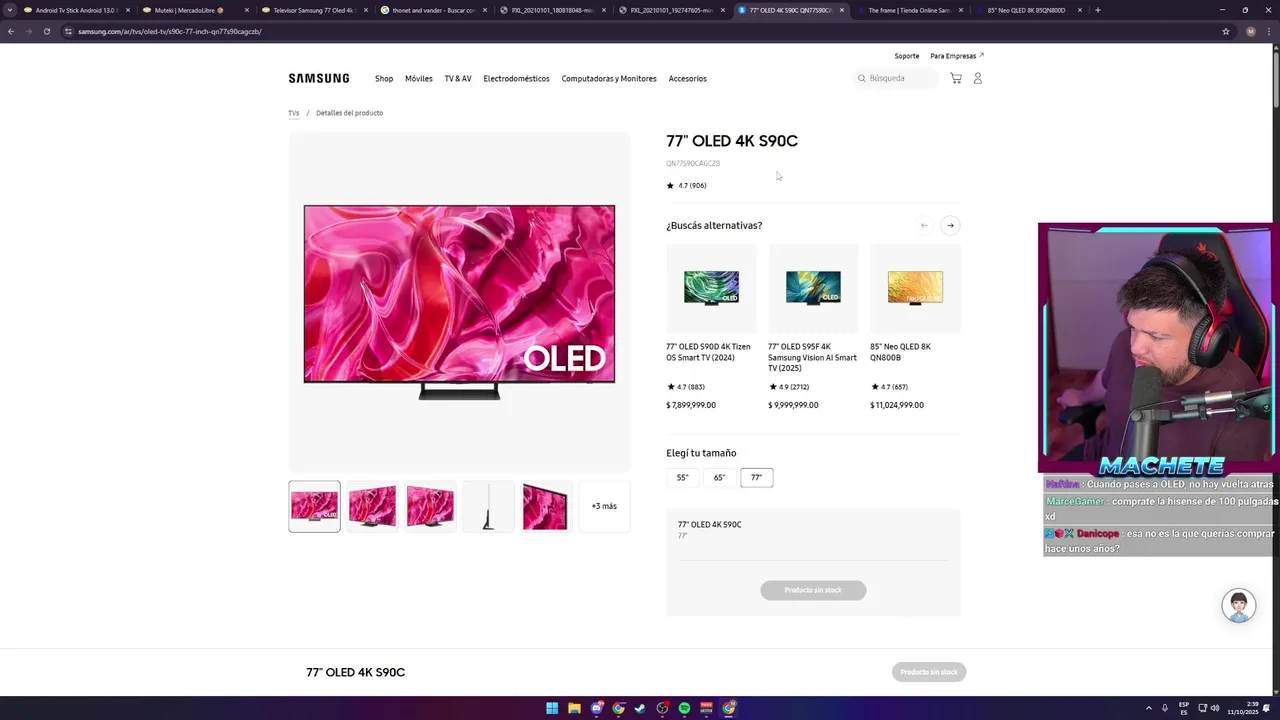Click the search magnifier icon
This screenshot has width=1280, height=720.
(x=861, y=78)
